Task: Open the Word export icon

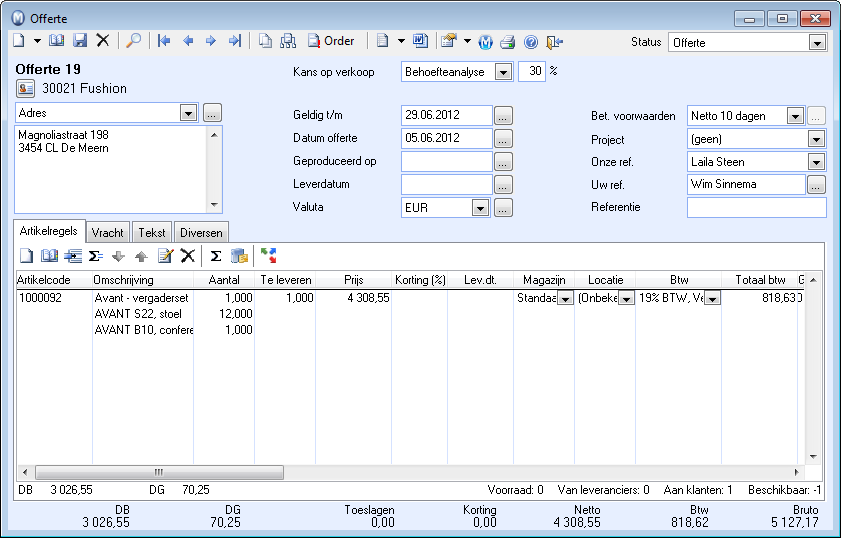Action: tap(420, 41)
